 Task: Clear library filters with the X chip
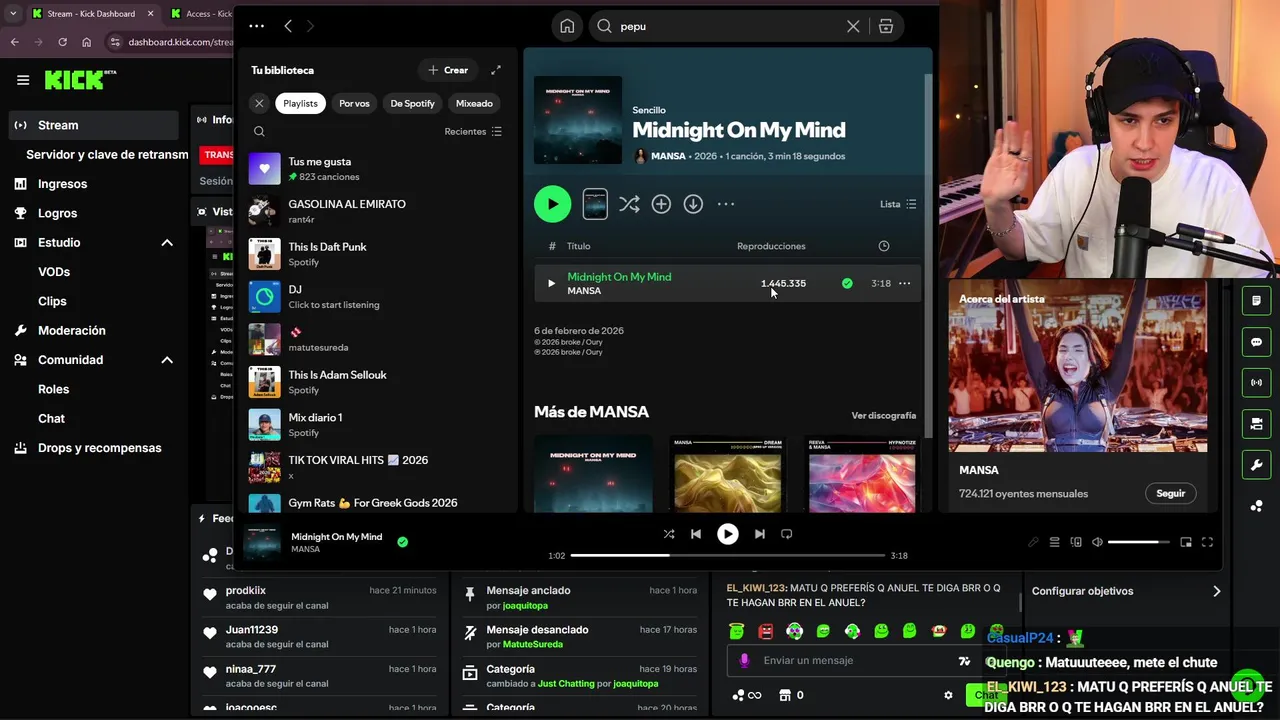[x=259, y=103]
